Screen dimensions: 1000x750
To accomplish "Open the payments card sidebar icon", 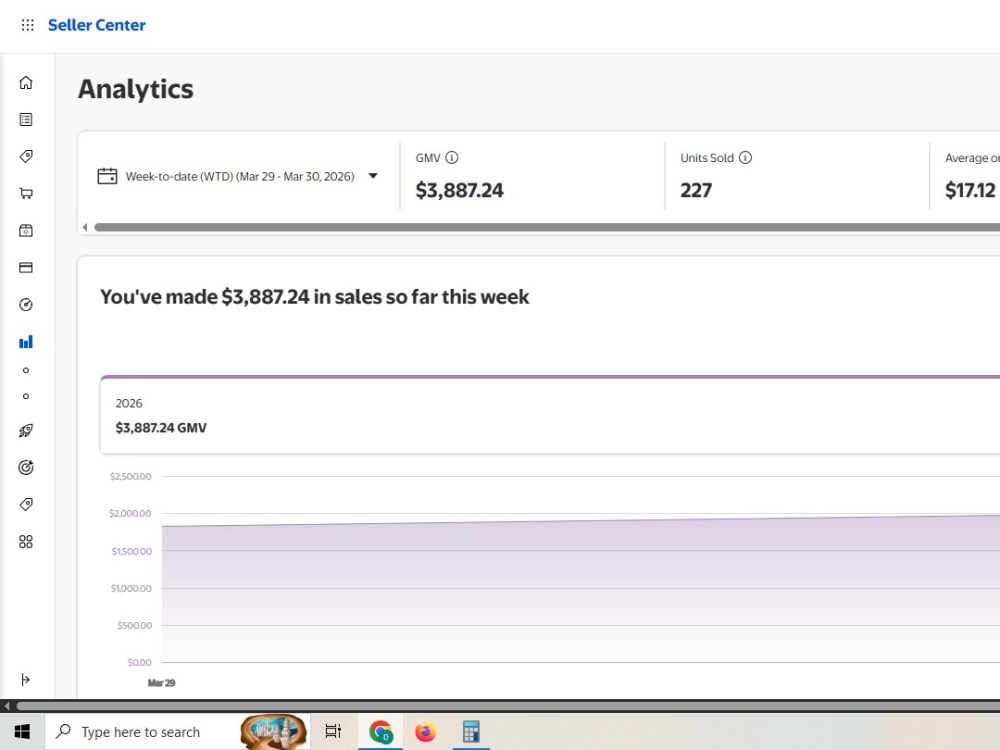I will point(26,267).
